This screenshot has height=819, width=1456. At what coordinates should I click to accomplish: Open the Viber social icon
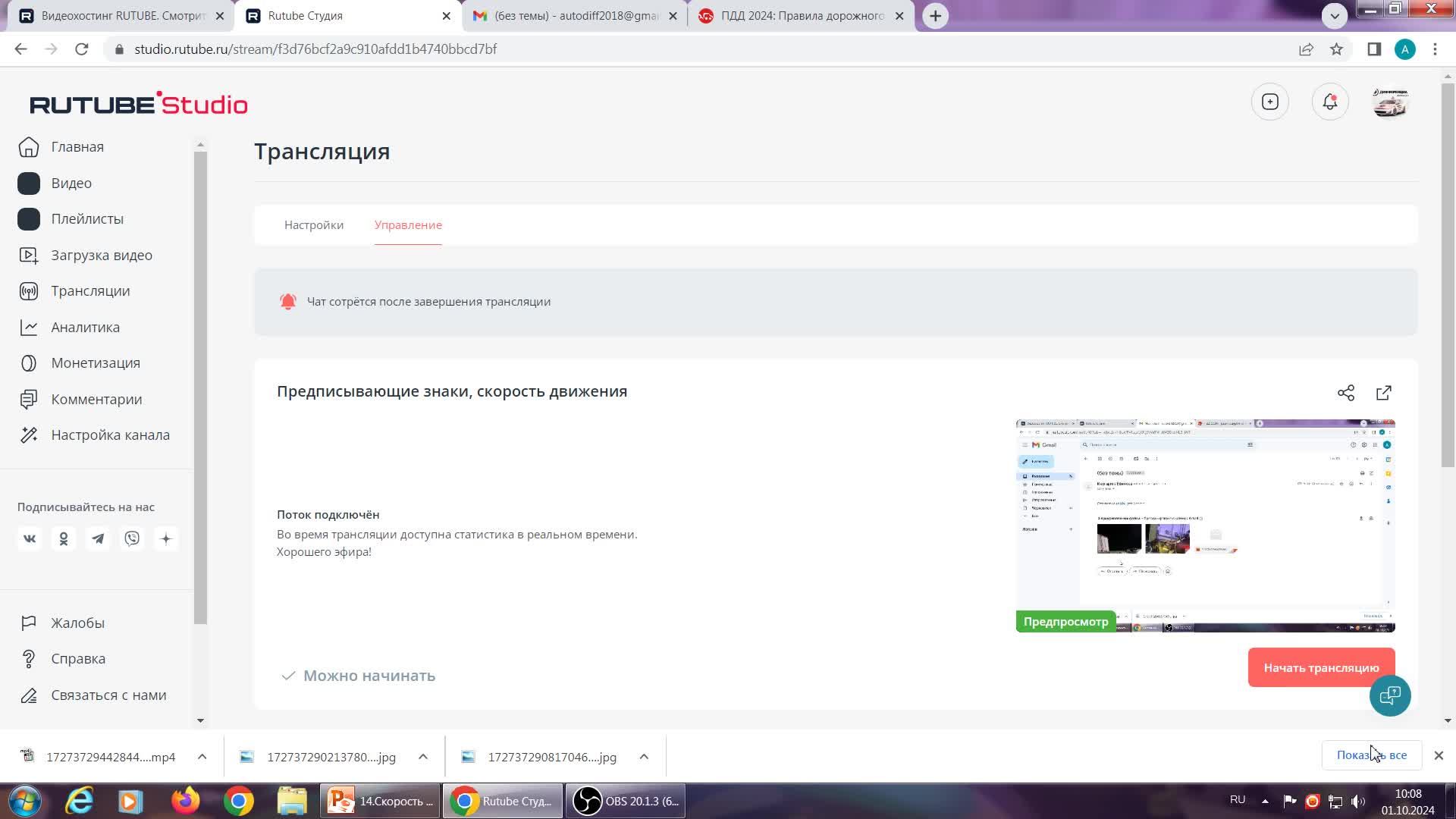132,538
